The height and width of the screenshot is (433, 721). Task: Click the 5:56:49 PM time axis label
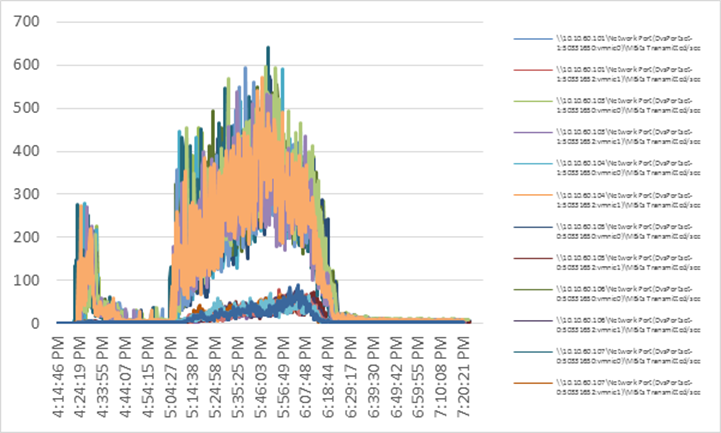coord(283,377)
